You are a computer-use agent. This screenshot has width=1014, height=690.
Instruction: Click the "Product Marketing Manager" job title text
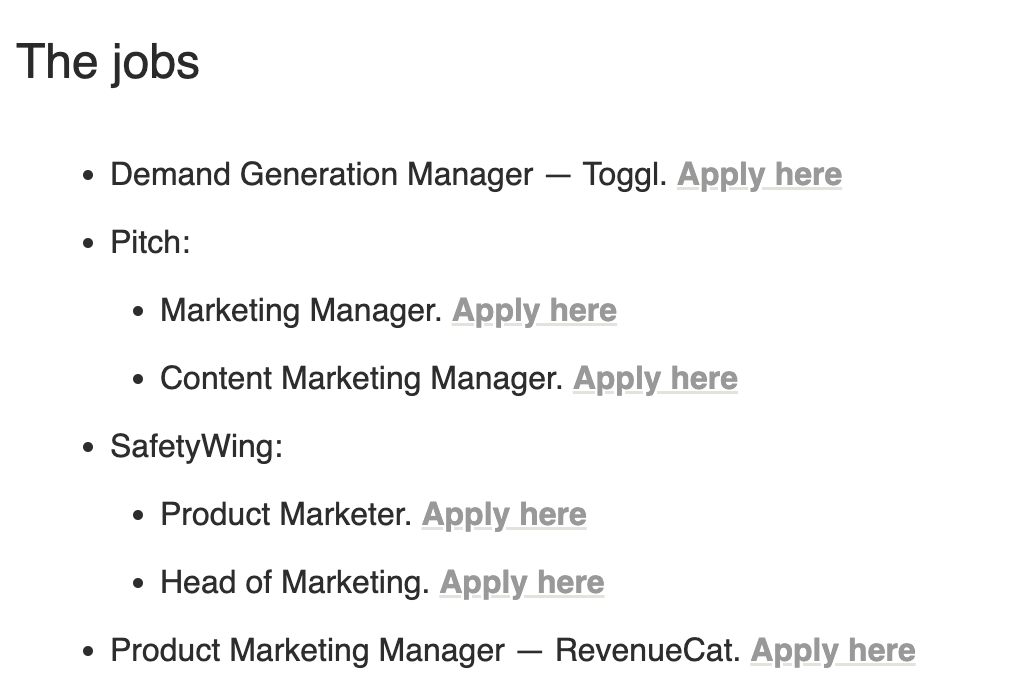[307, 651]
